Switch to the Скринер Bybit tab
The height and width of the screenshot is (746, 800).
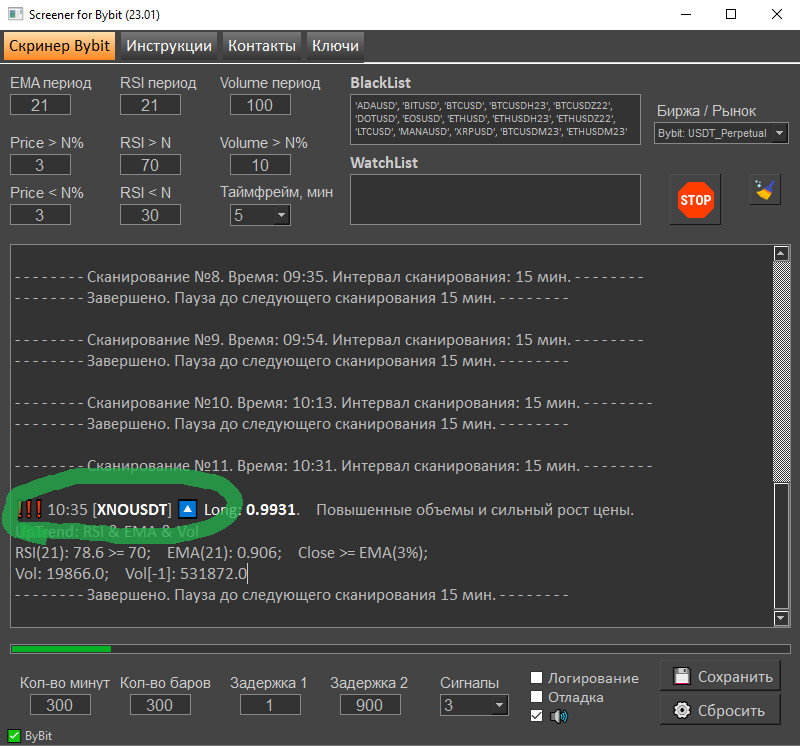tap(59, 46)
